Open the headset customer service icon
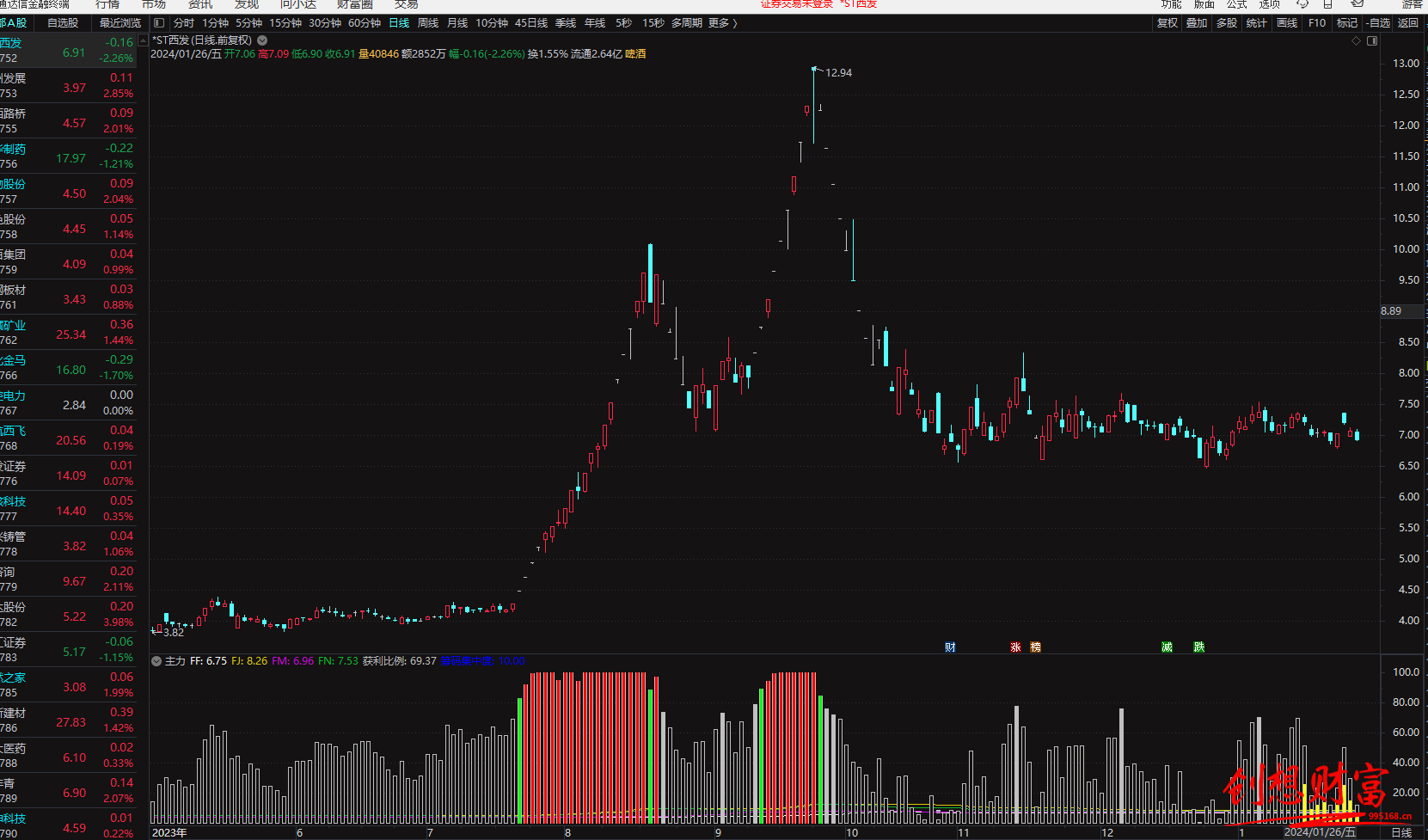Screen dimensions: 1428x840 [x=1302, y=4]
